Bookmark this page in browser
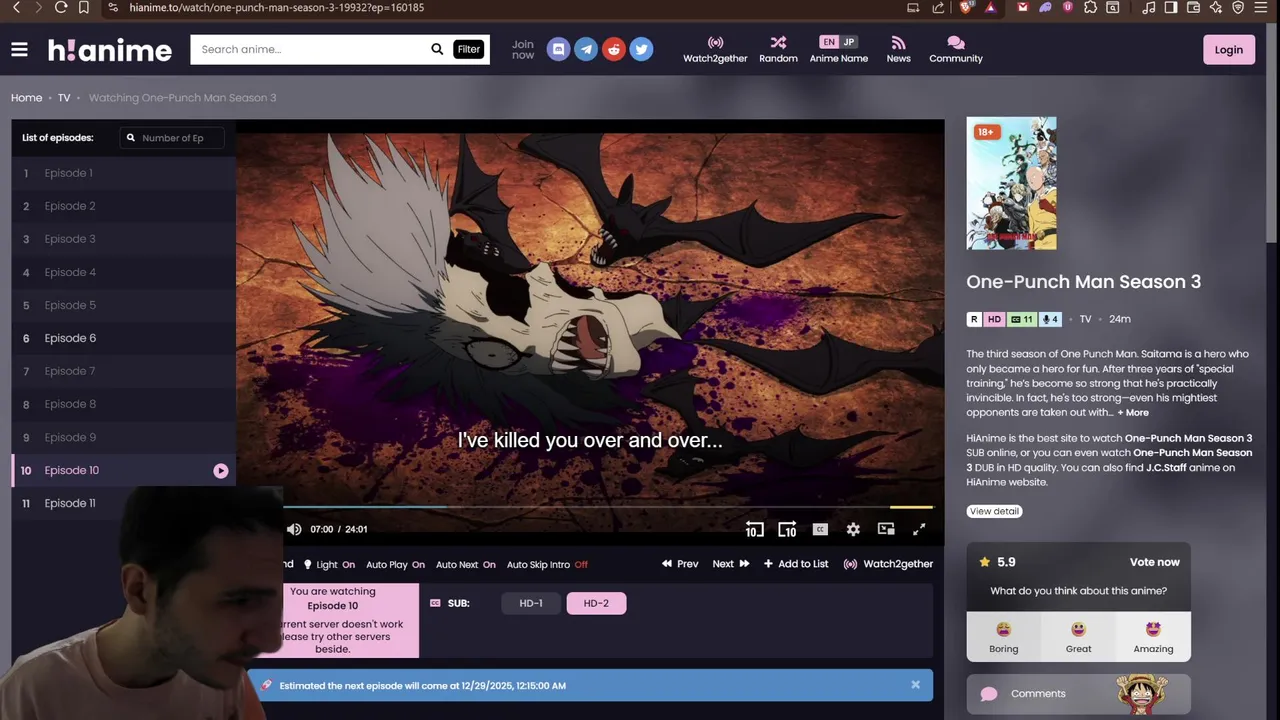 pos(84,7)
